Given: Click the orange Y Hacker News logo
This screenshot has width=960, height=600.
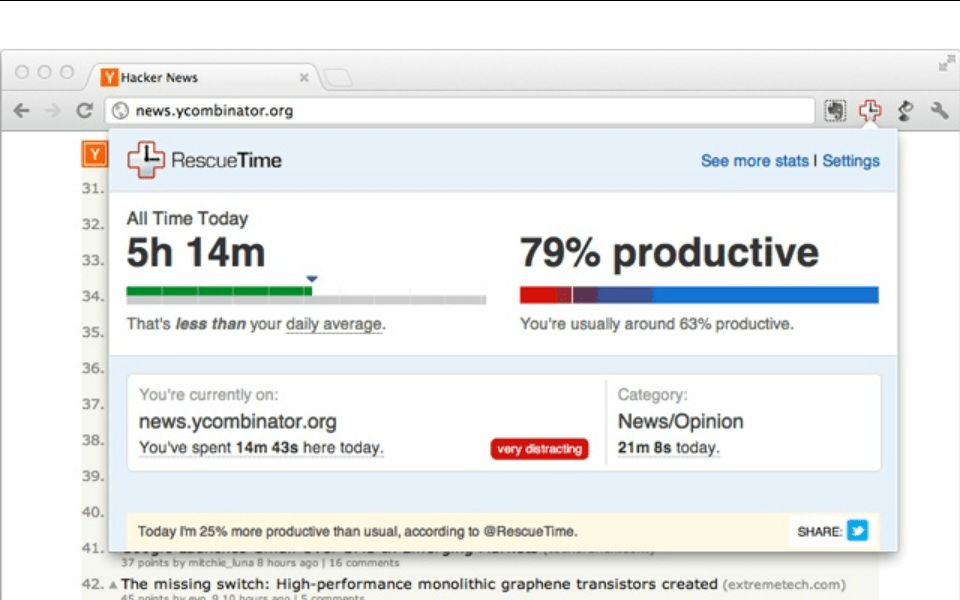Looking at the screenshot, I should tap(93, 154).
